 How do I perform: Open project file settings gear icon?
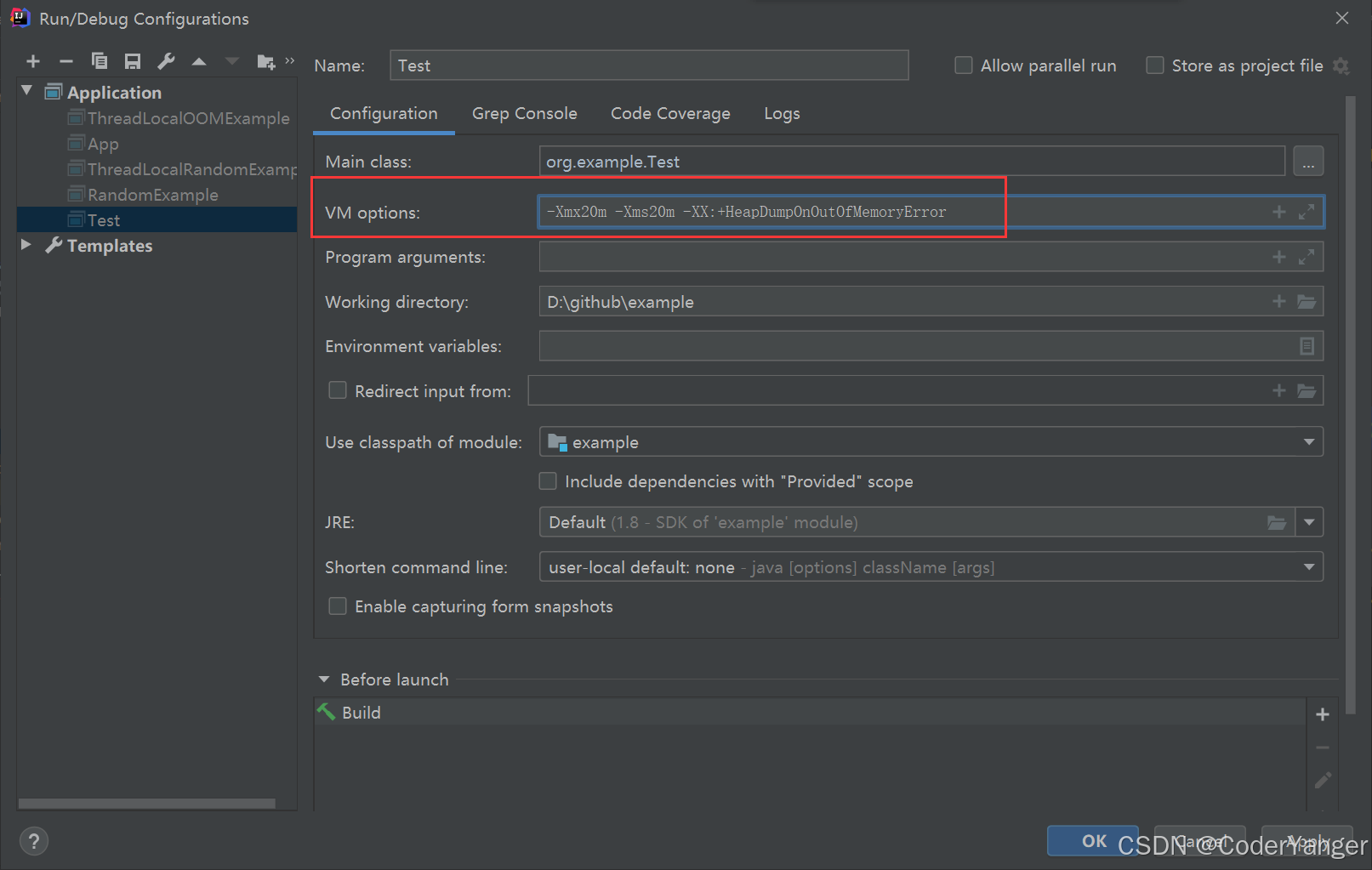click(x=1341, y=65)
